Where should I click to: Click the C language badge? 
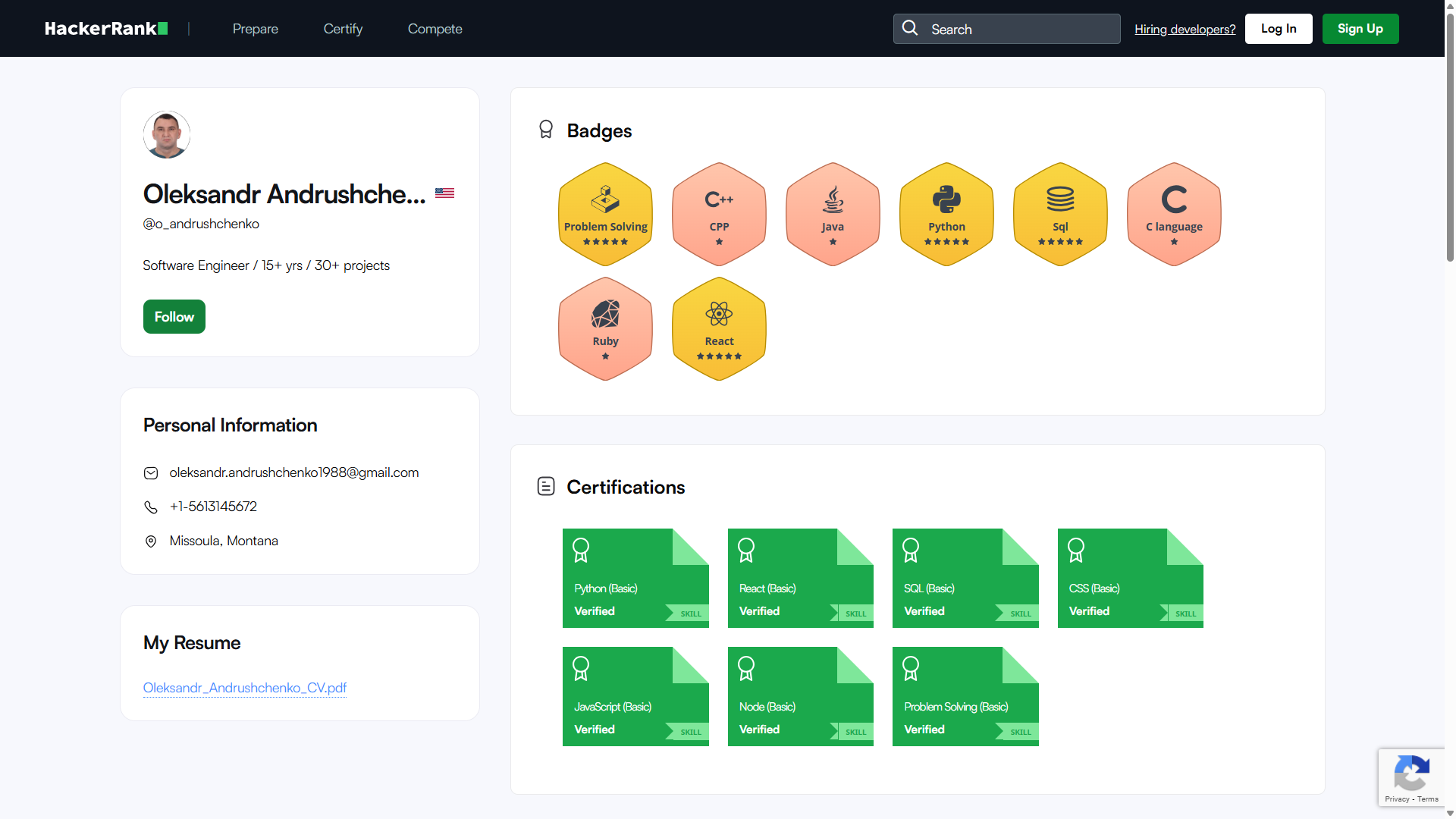pos(1173,214)
